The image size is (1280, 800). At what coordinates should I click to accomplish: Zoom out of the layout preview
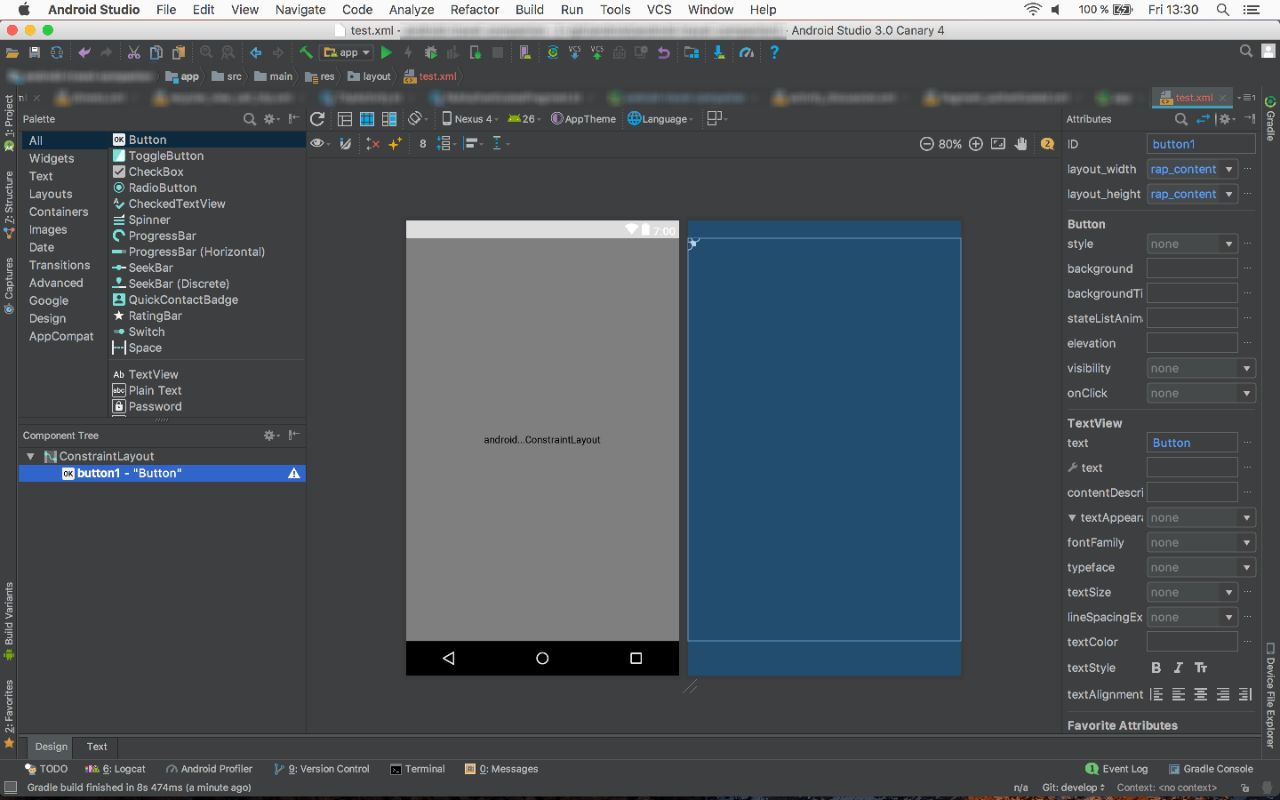point(927,144)
